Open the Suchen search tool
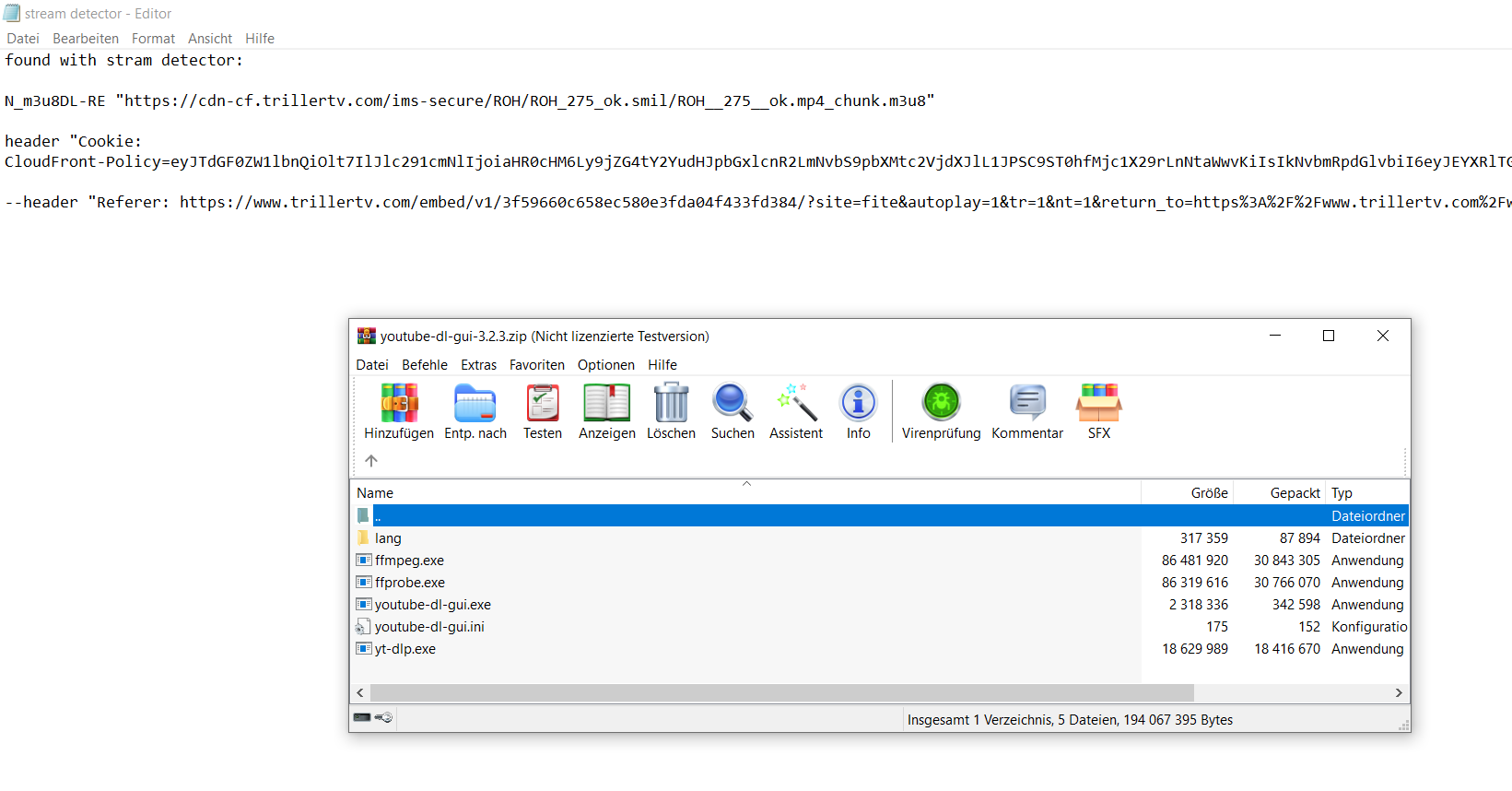 [733, 411]
